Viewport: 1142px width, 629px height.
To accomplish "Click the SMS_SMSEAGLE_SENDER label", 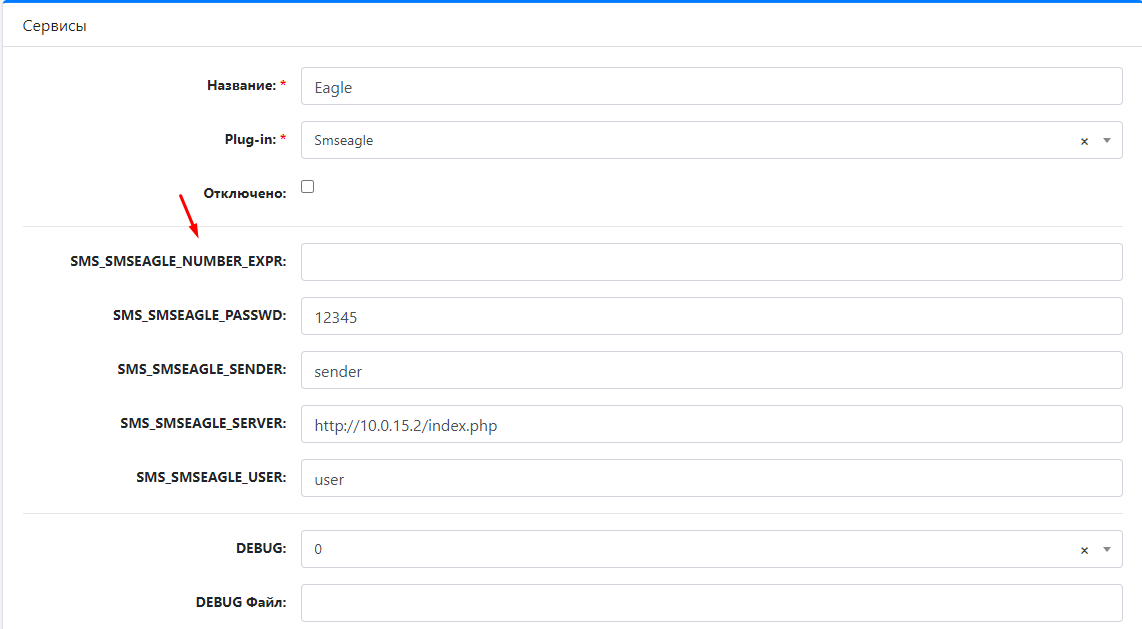I will tap(202, 369).
